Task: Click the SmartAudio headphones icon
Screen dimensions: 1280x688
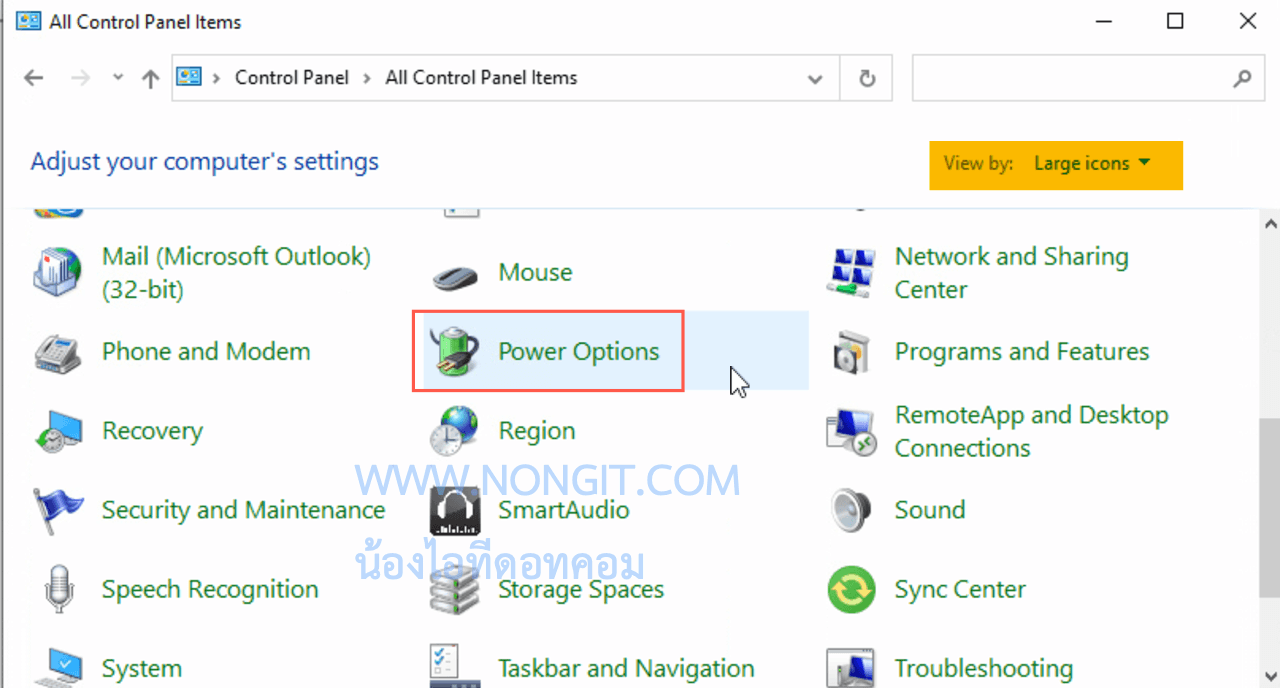Action: 454,510
